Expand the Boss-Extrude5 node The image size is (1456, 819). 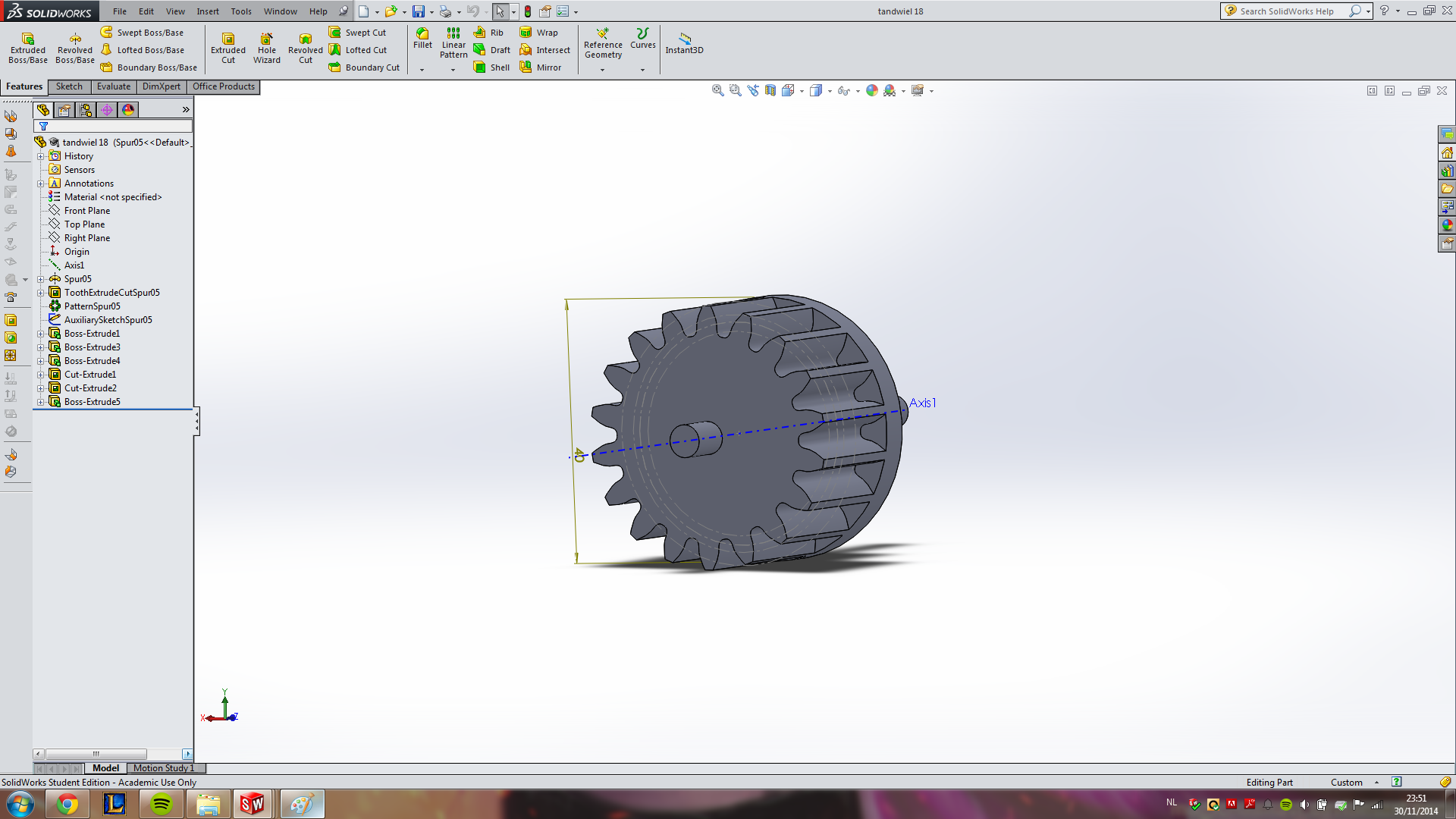point(41,402)
